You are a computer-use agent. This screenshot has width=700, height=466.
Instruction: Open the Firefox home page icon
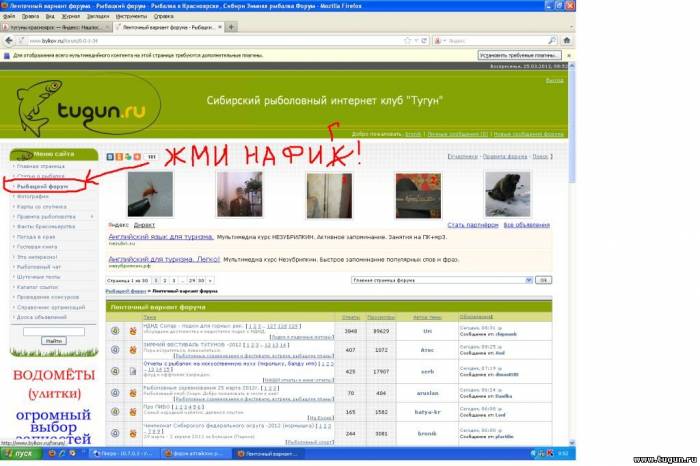tap(567, 41)
